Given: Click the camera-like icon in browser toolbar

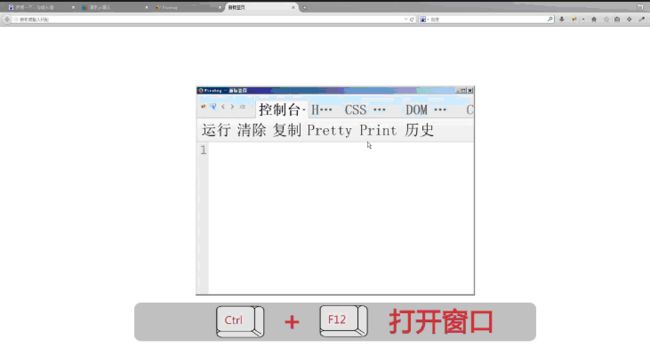Looking at the screenshot, I should pos(617,19).
